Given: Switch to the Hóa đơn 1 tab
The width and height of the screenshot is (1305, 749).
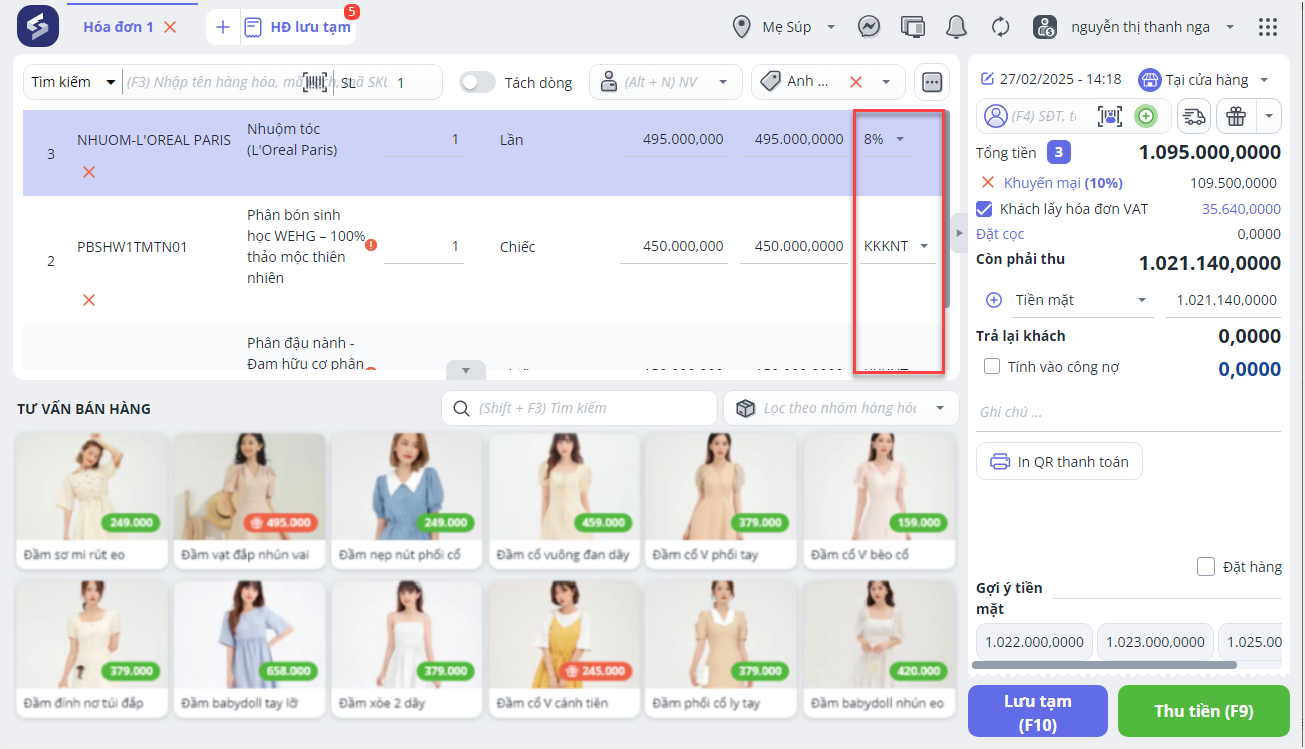Looking at the screenshot, I should coord(118,27).
